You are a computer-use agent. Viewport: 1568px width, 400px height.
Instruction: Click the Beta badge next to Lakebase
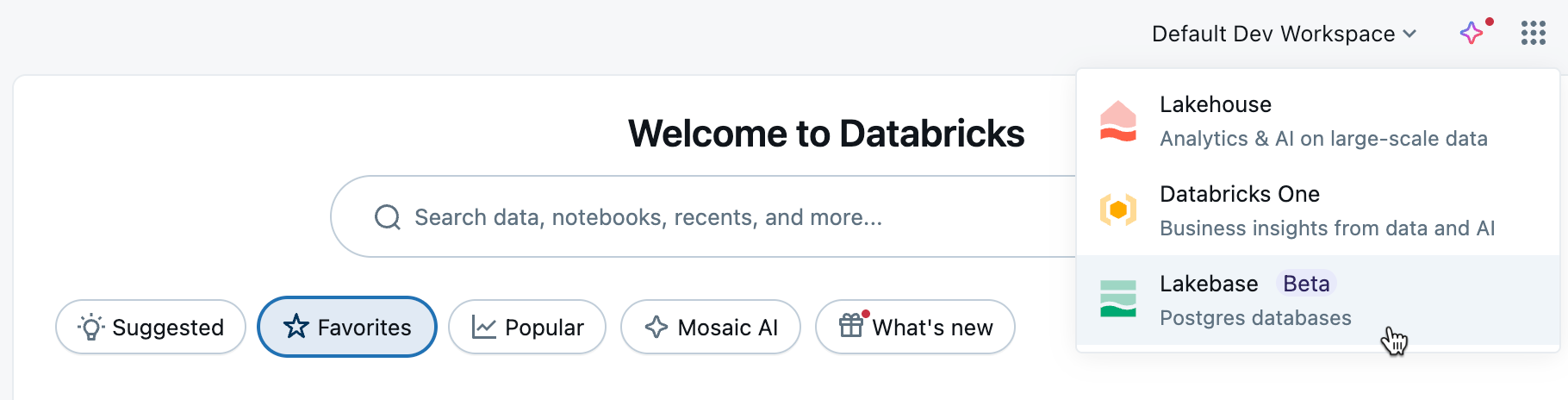[1306, 284]
